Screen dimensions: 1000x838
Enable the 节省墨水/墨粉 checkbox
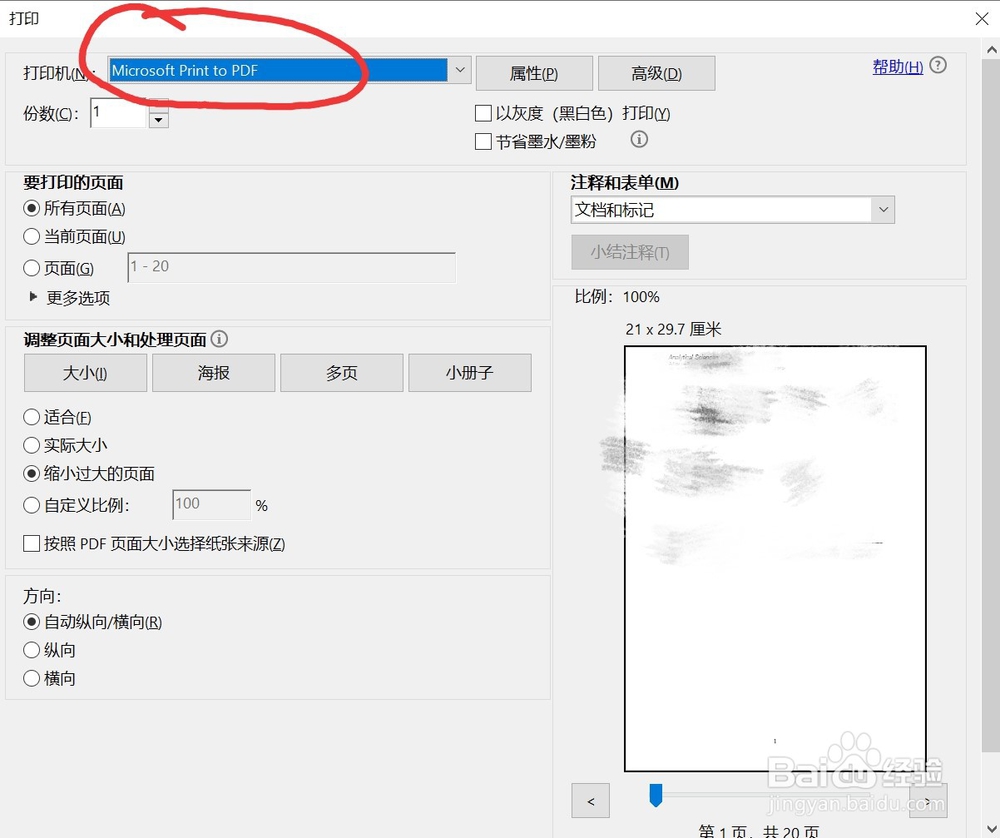(483, 141)
